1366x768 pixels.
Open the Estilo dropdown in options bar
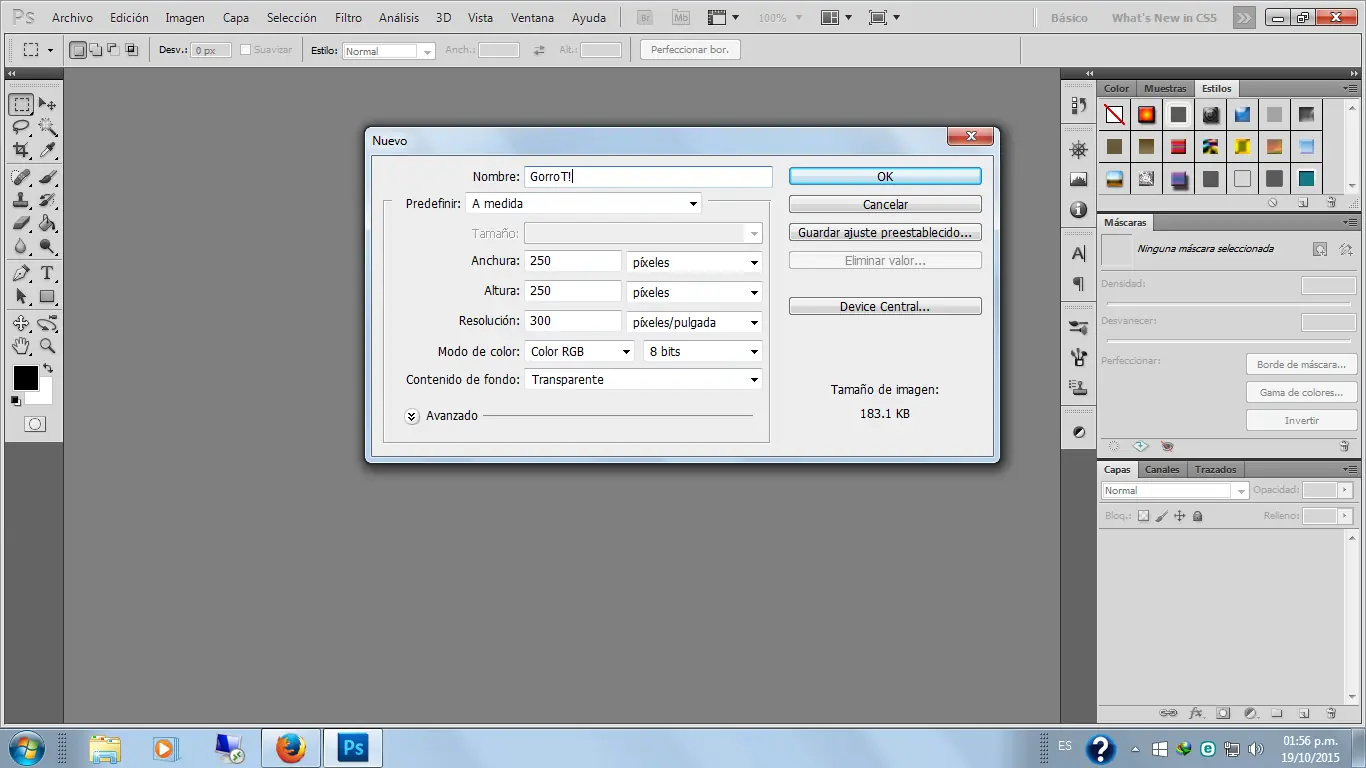(x=389, y=50)
